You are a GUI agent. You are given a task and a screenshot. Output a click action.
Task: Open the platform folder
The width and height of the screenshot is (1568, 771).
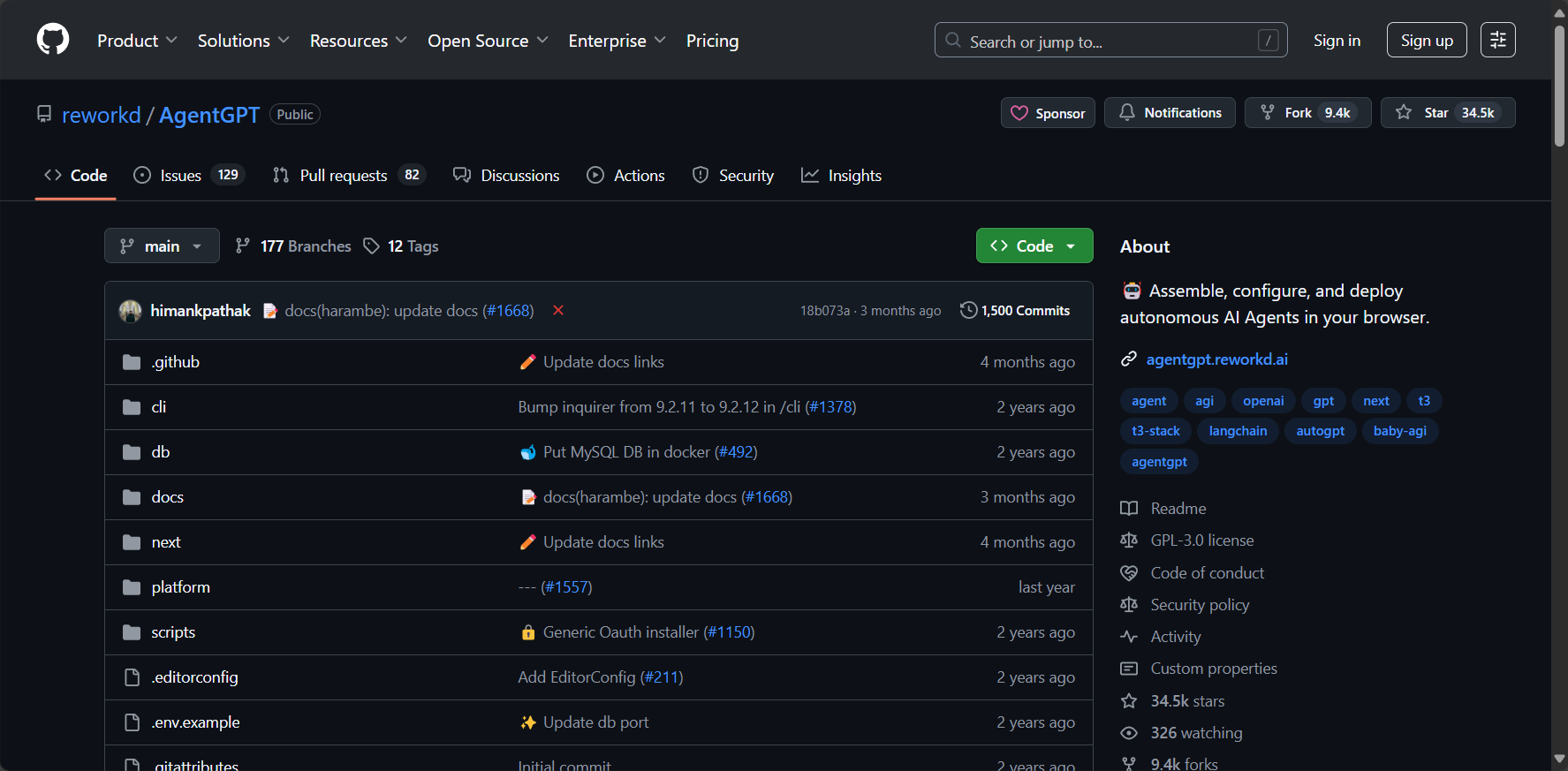click(x=180, y=587)
